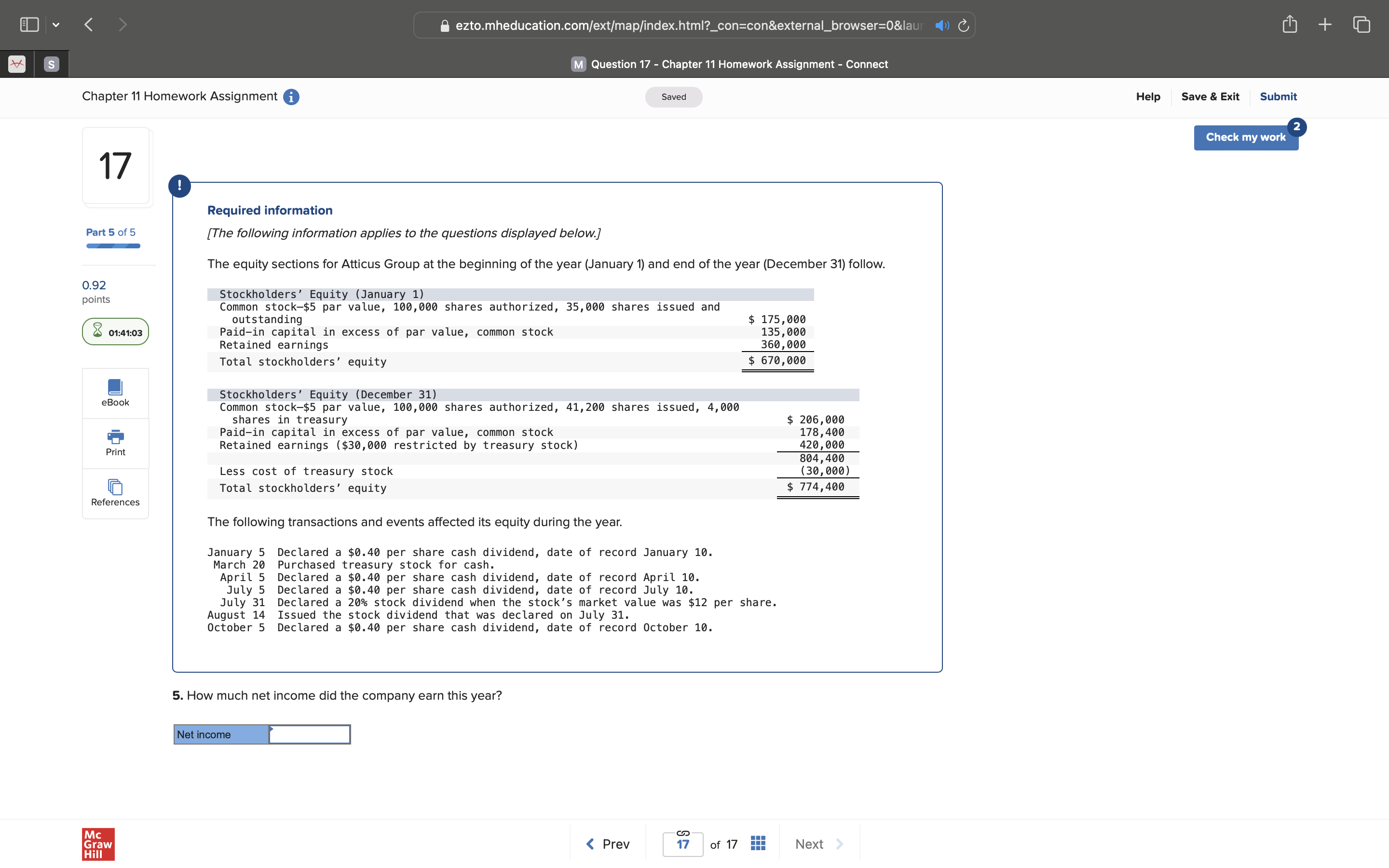Click the Net income input field
The height and width of the screenshot is (868, 1389).
(310, 734)
